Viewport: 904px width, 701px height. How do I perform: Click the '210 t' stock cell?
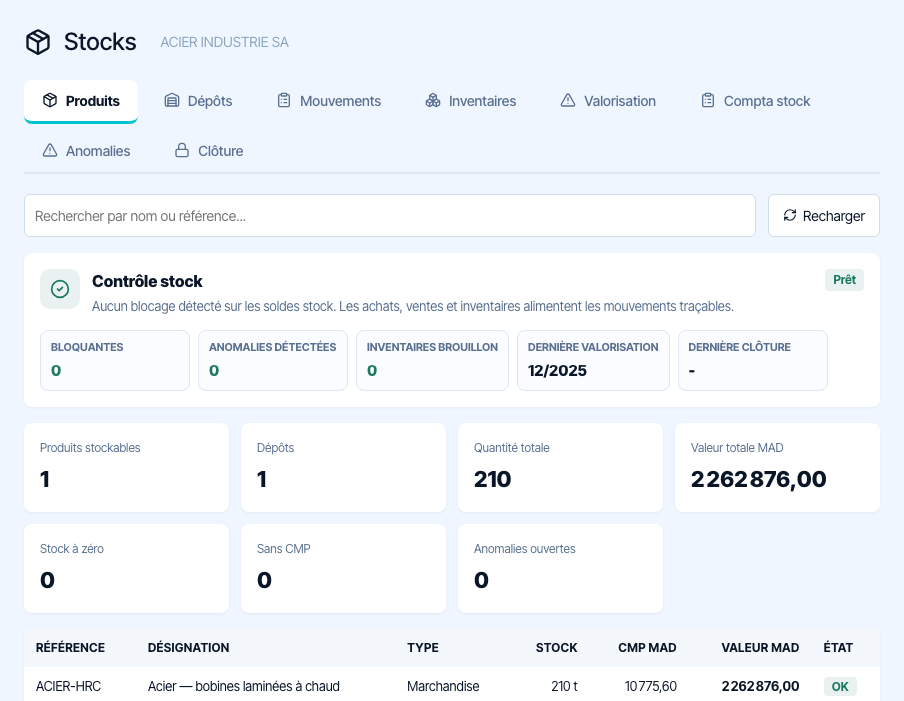click(564, 686)
